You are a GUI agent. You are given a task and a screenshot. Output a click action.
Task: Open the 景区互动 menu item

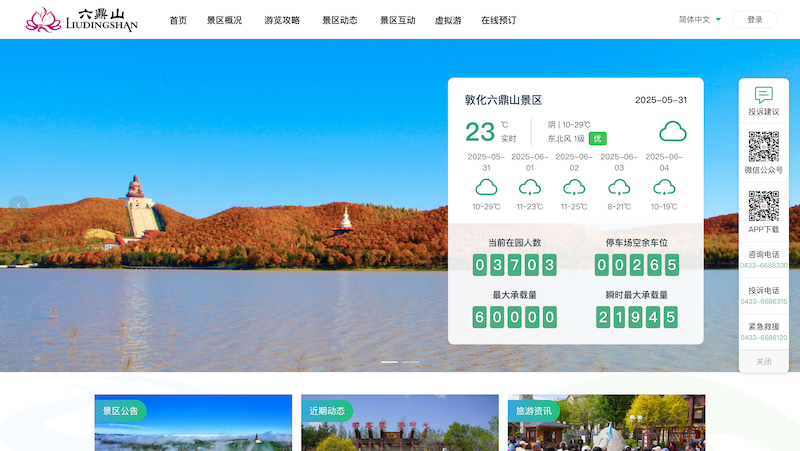[x=397, y=20]
